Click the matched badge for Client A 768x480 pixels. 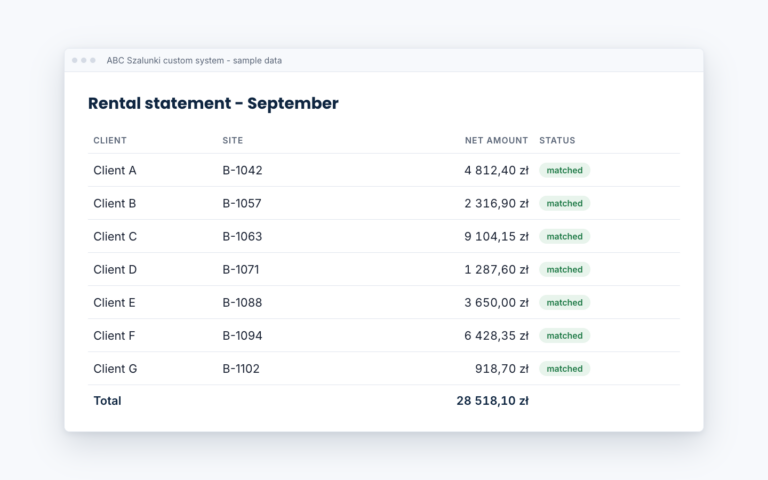[565, 170]
